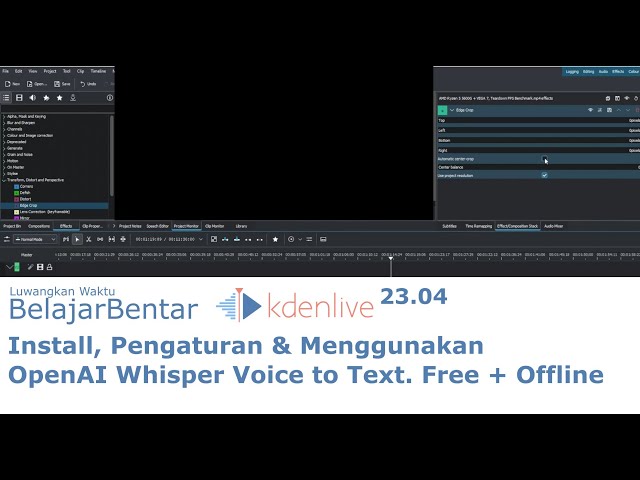Choose the slip tool in timeline toolbar
The image size is (640, 480).
coord(111,239)
